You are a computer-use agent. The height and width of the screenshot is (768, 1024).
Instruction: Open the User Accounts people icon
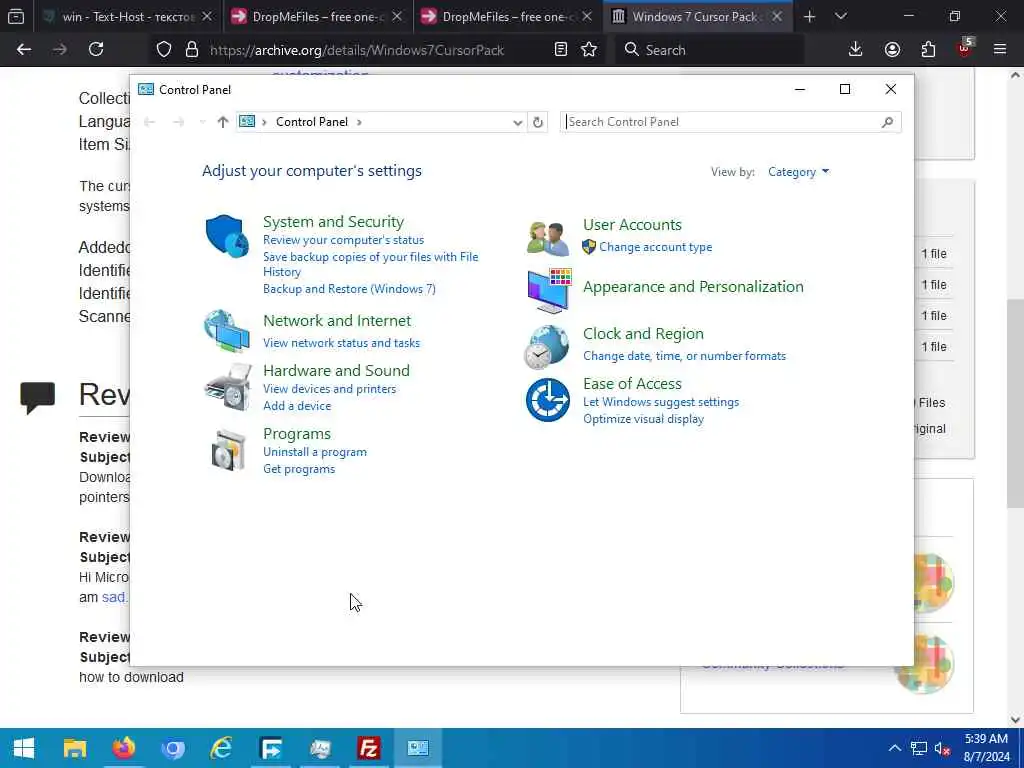click(548, 238)
